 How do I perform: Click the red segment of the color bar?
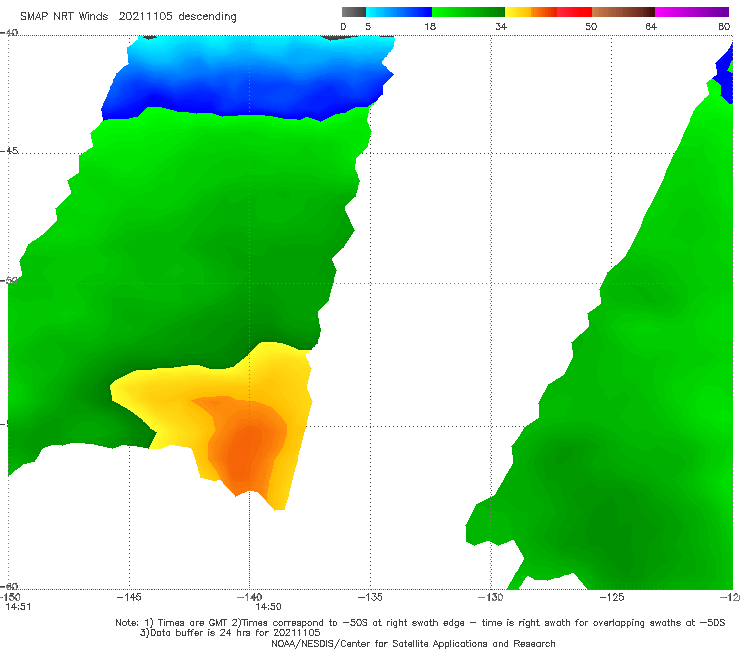point(574,12)
